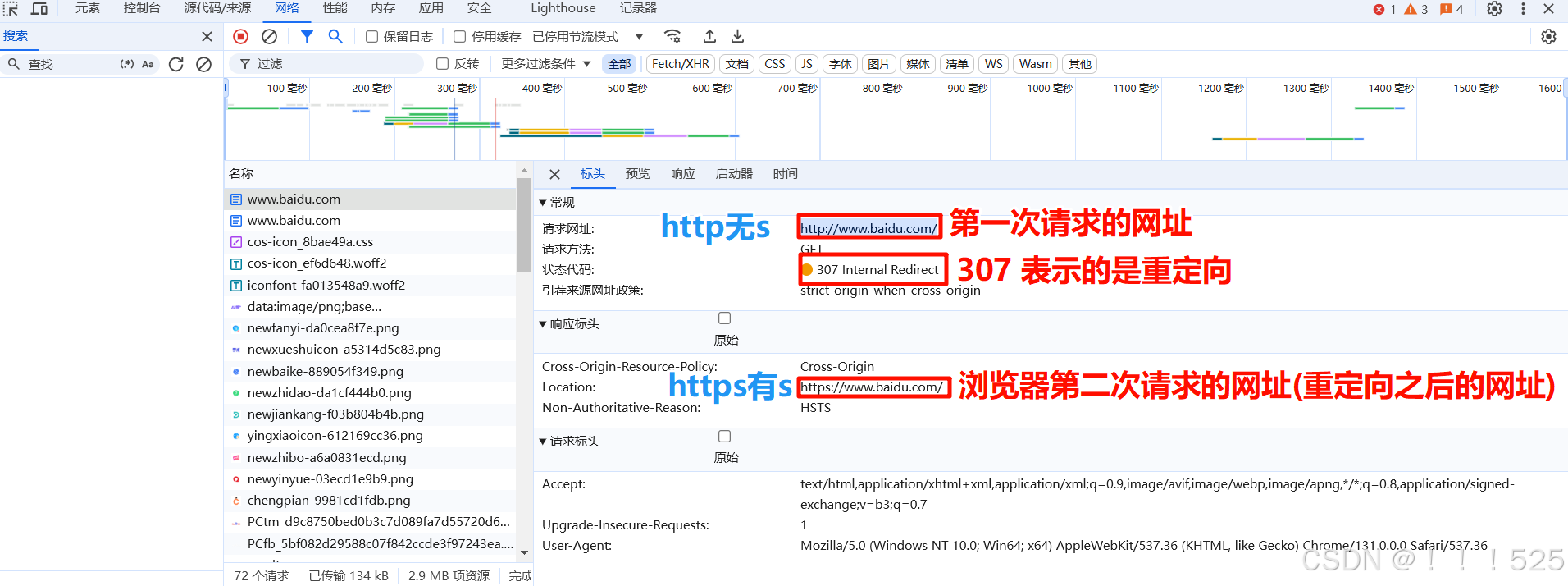
Task: Select first www.baidu.com request
Action: click(x=370, y=199)
